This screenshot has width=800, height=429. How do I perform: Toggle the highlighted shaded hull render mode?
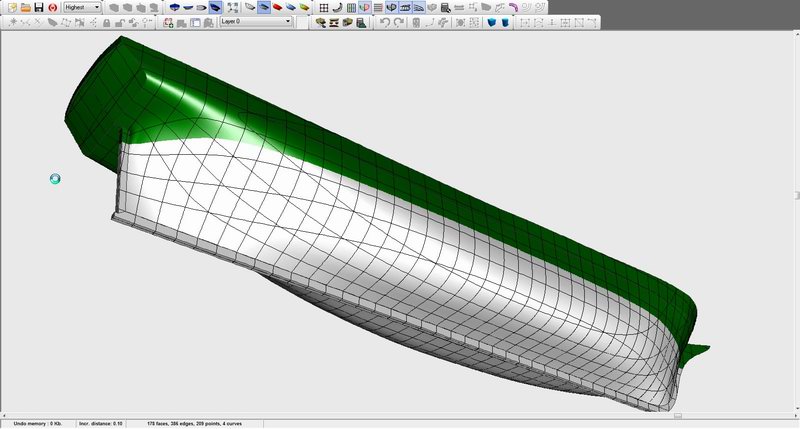(x=264, y=7)
